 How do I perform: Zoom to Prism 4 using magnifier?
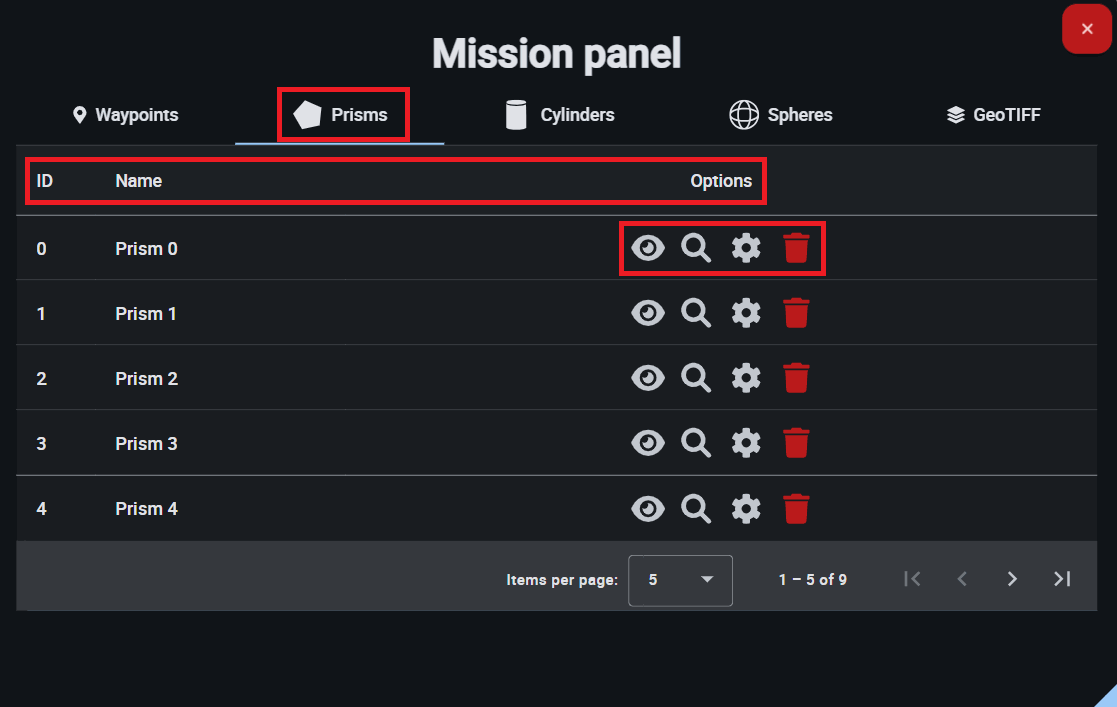[x=696, y=508]
